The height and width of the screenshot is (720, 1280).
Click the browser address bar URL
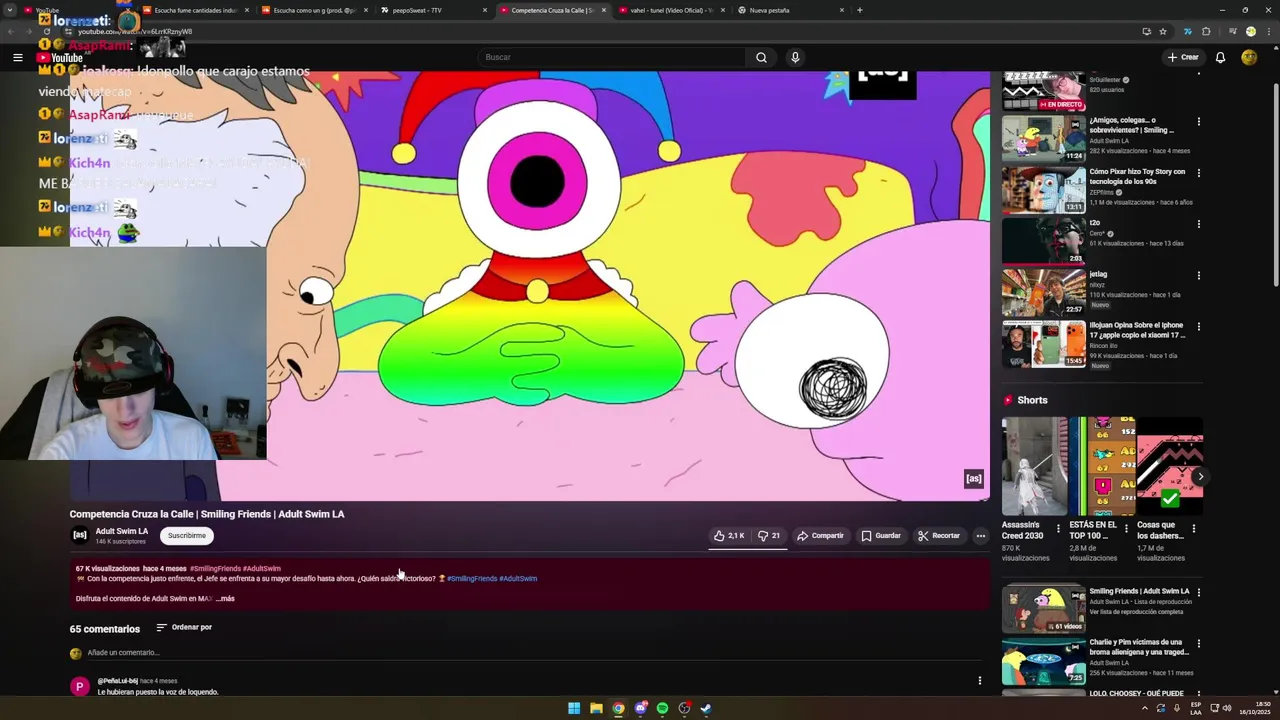coord(135,31)
